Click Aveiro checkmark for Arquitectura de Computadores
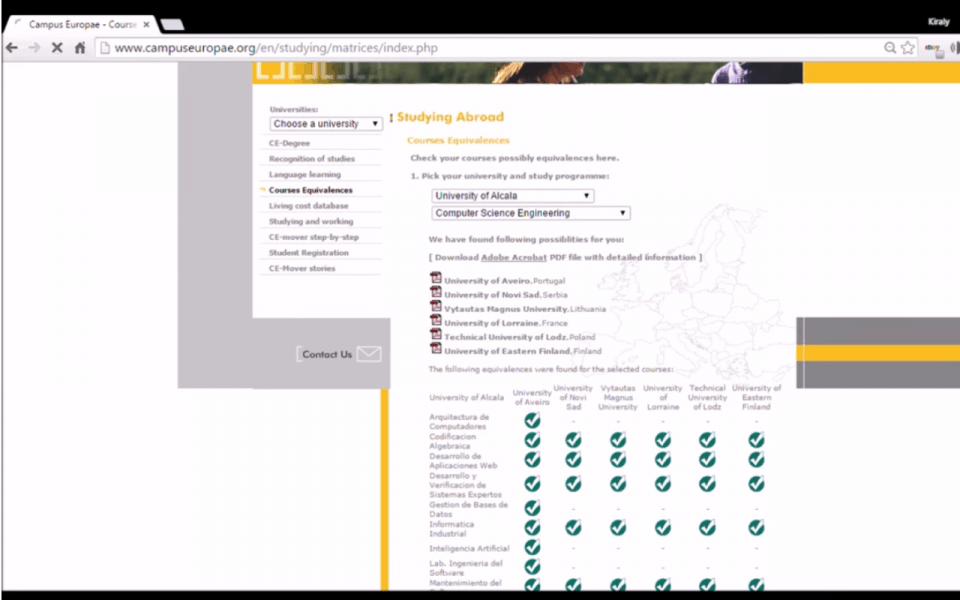Viewport: 960px width, 600px height. pyautogui.click(x=532, y=420)
